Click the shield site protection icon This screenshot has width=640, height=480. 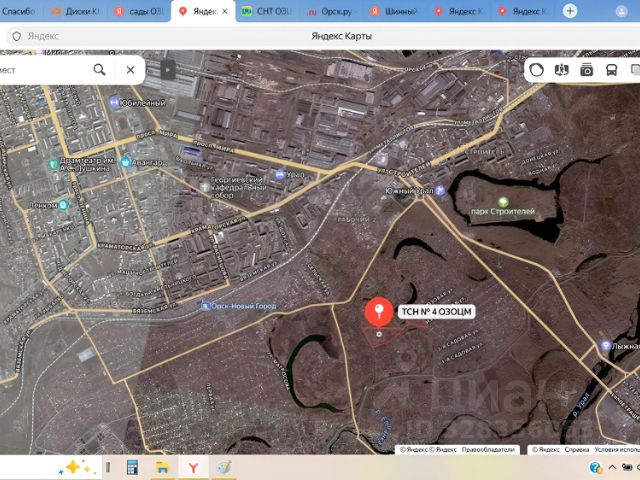click(x=16, y=36)
